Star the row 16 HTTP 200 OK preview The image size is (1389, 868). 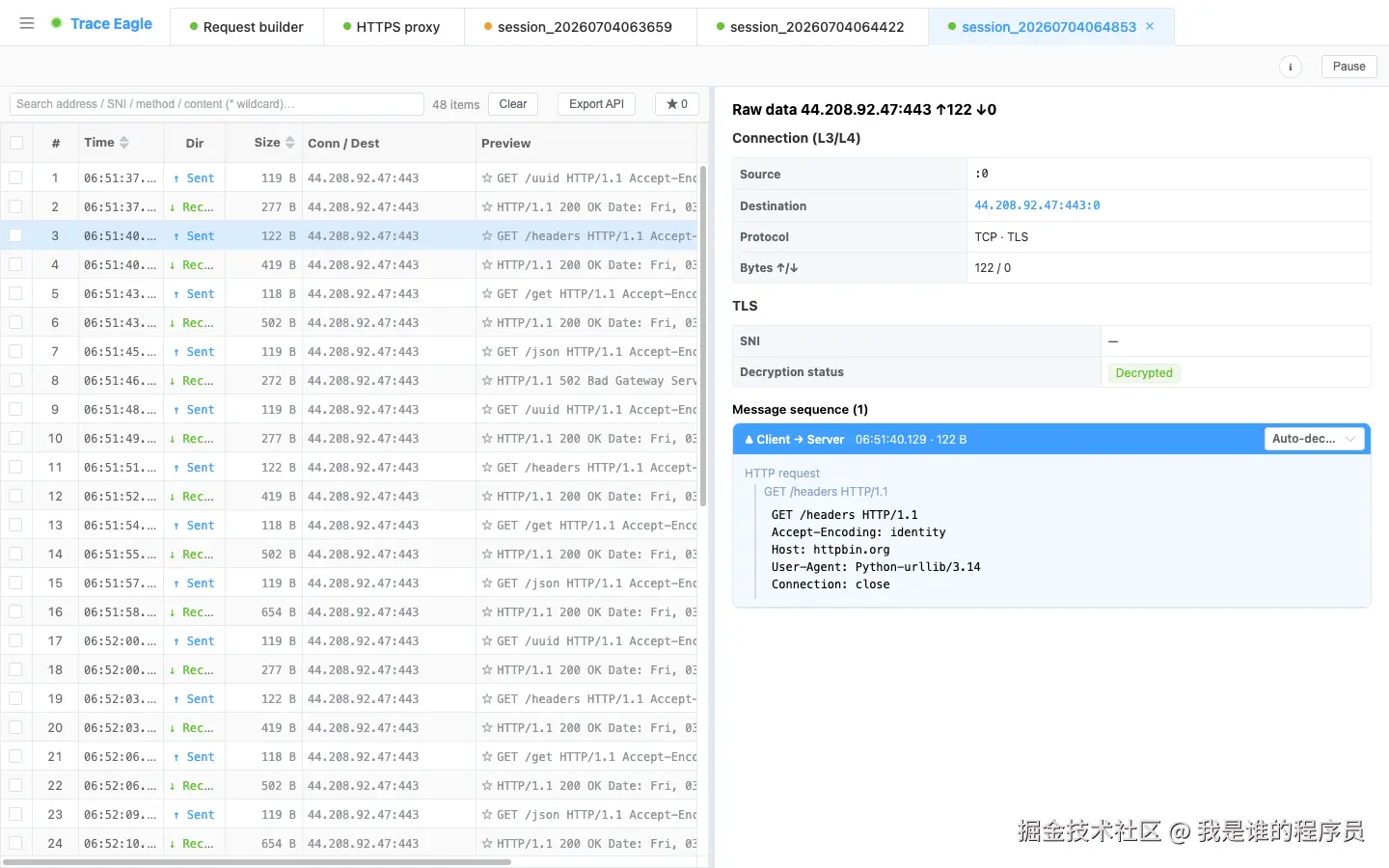487,612
